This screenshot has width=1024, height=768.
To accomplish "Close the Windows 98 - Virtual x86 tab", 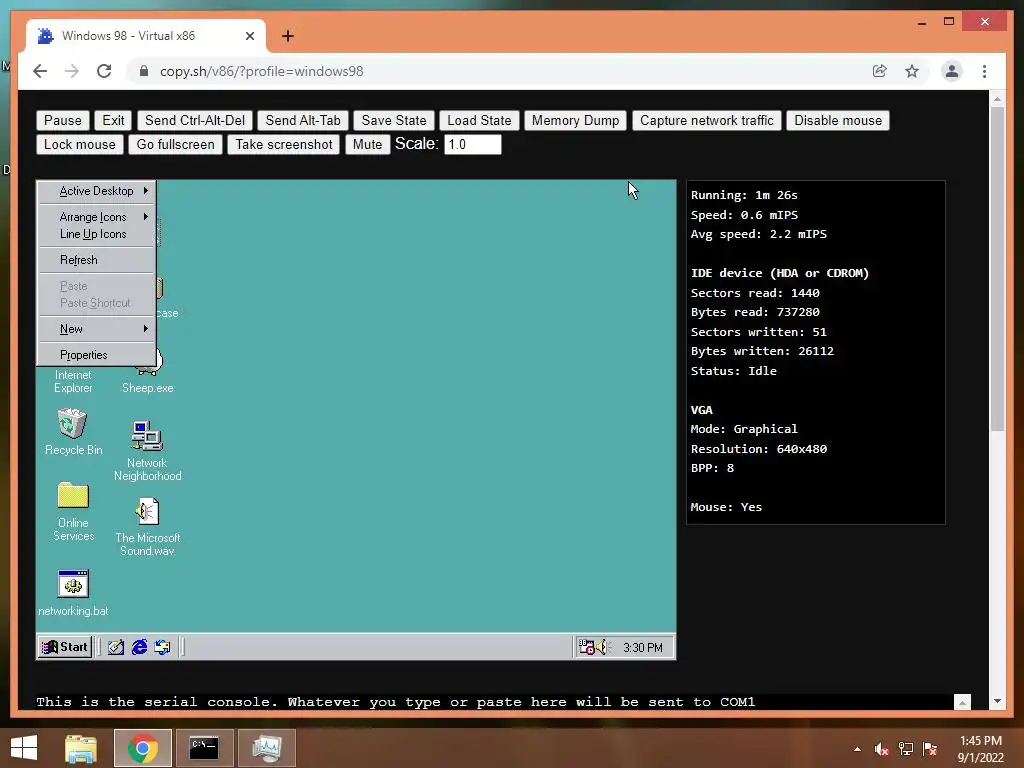I will [249, 36].
